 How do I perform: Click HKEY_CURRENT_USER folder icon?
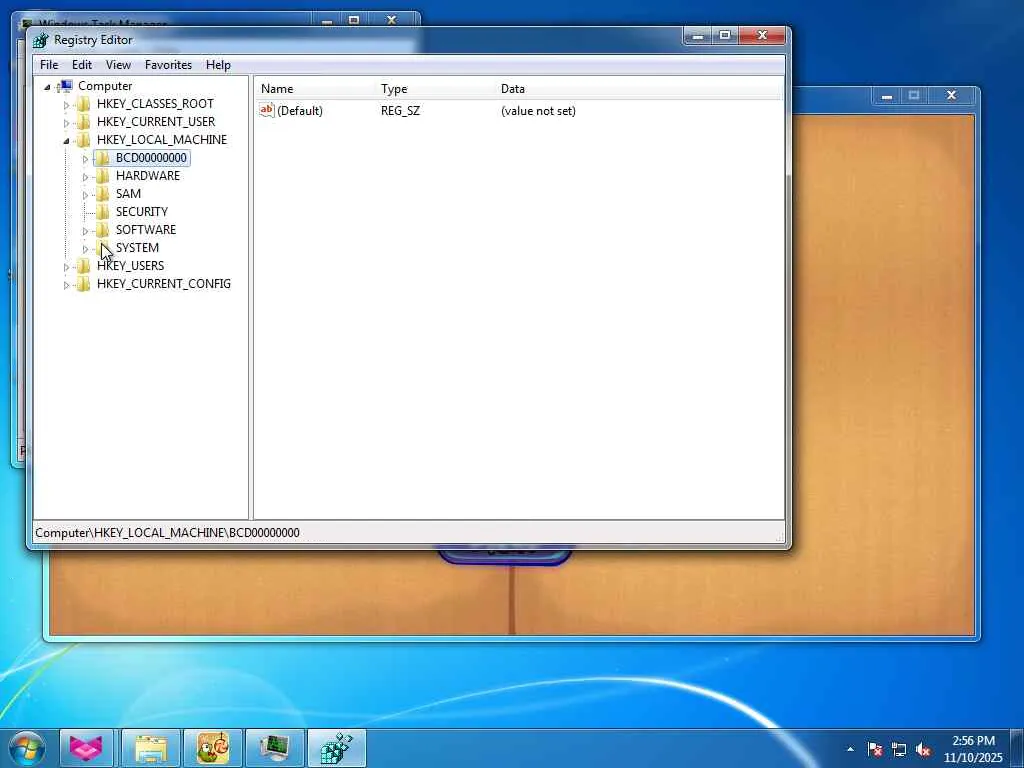point(84,121)
